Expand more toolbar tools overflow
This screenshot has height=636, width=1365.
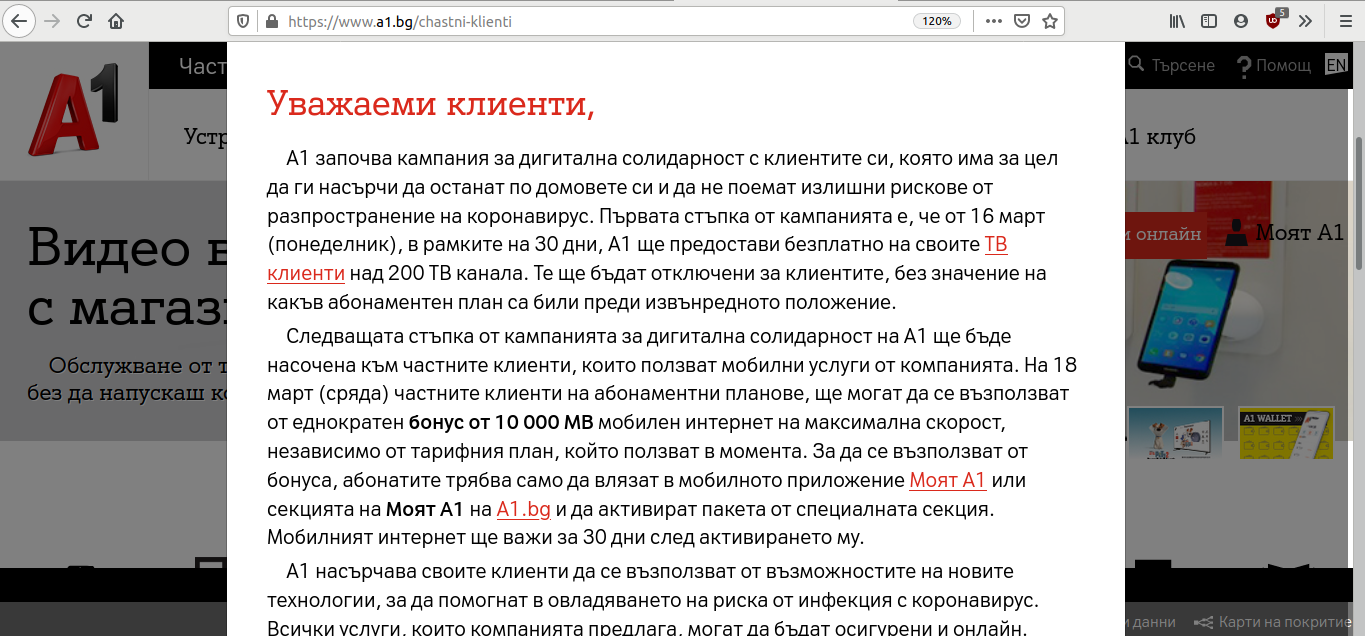click(x=1305, y=21)
